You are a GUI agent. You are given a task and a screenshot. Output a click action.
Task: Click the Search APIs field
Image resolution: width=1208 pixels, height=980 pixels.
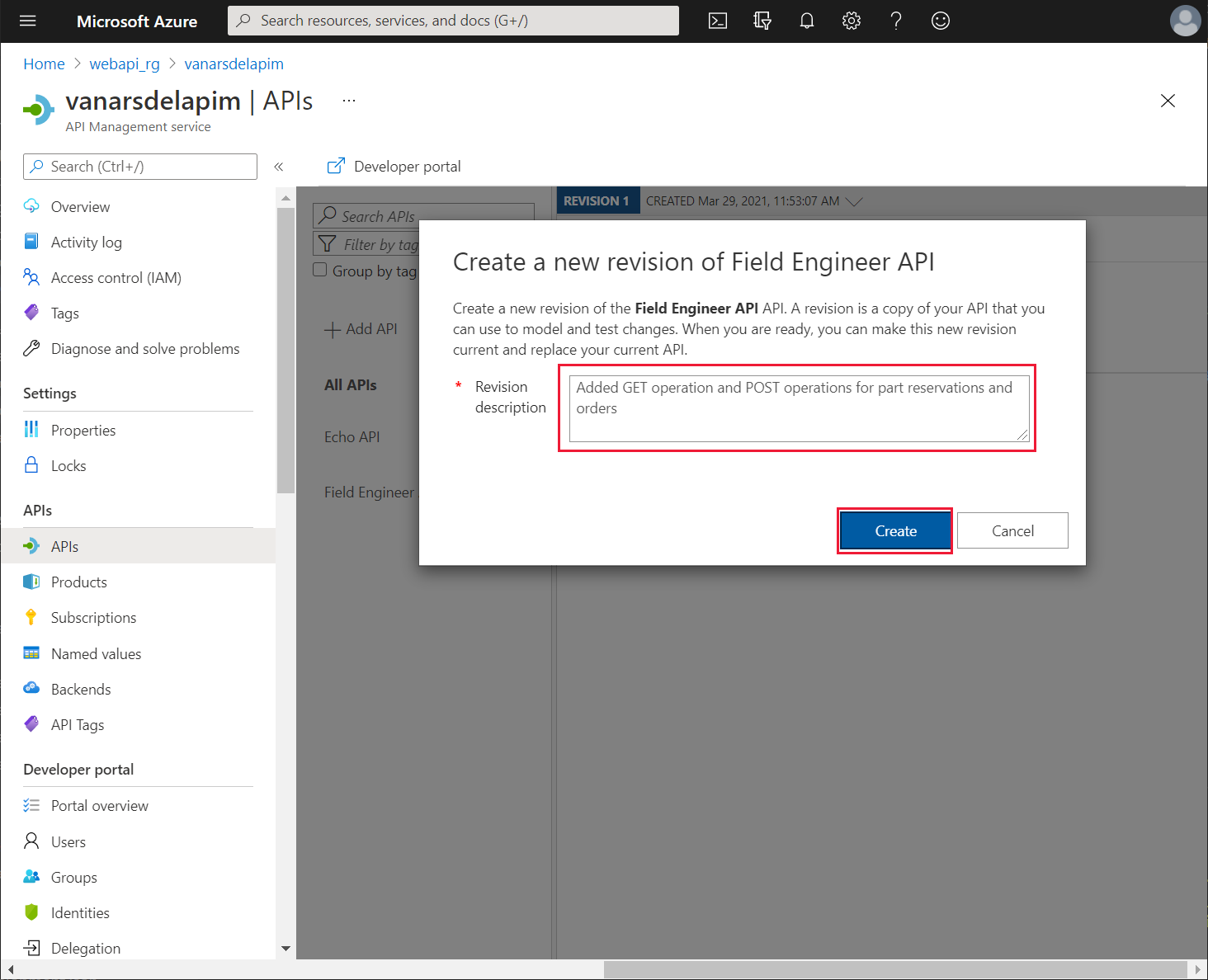click(423, 215)
